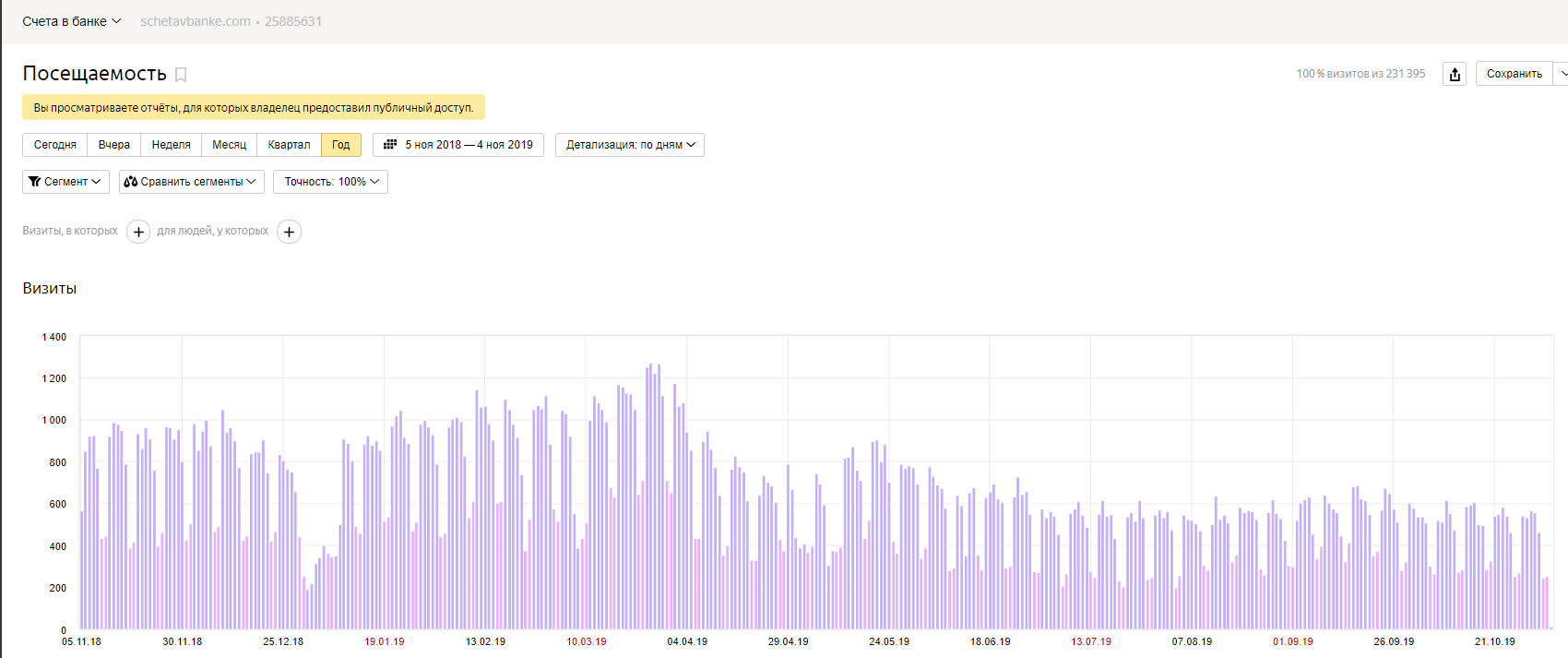Click the public access notice banner

coord(254,108)
